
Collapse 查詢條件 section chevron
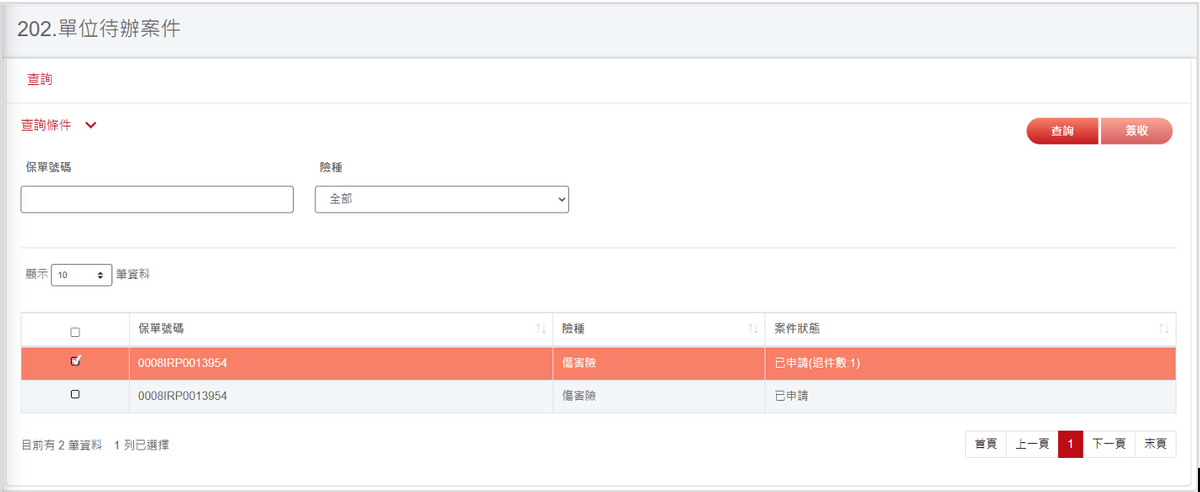pyautogui.click(x=91, y=126)
